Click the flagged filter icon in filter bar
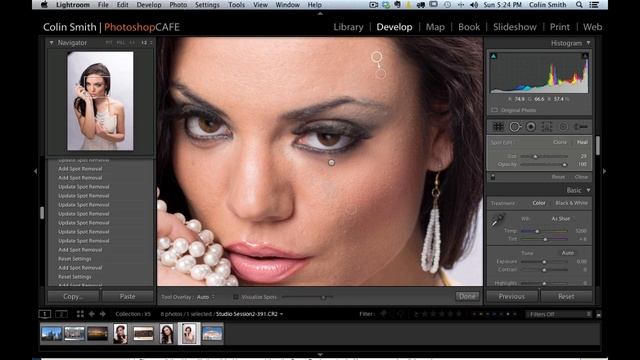Screen dimensions: 640x360 (384, 314)
